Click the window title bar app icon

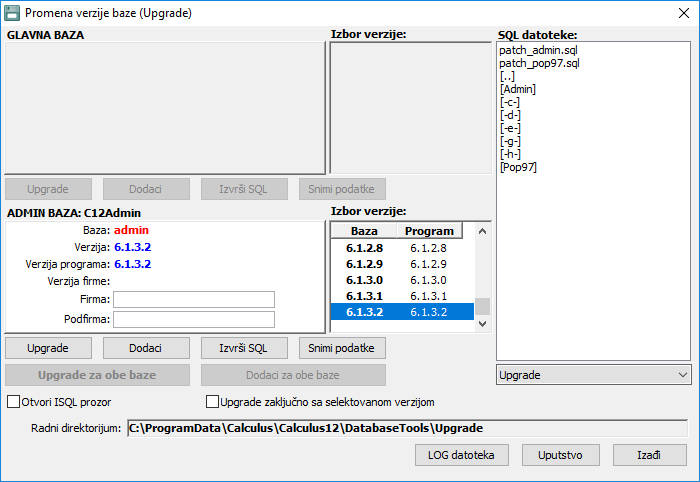(x=13, y=13)
